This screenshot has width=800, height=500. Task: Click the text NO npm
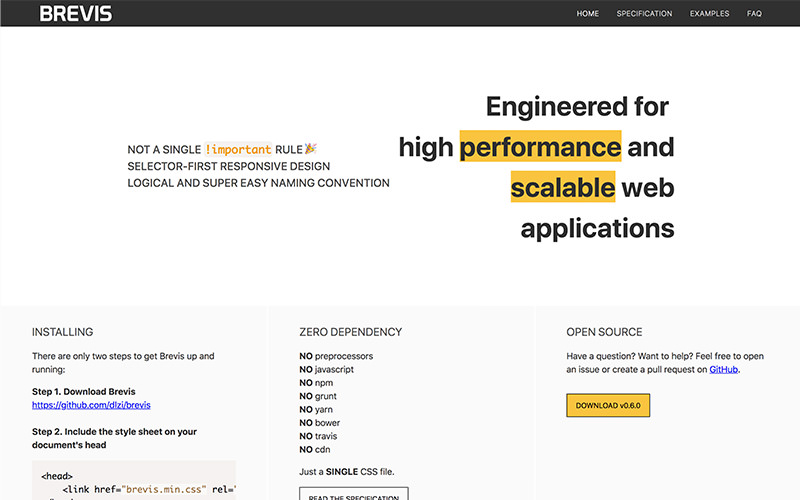tap(316, 383)
